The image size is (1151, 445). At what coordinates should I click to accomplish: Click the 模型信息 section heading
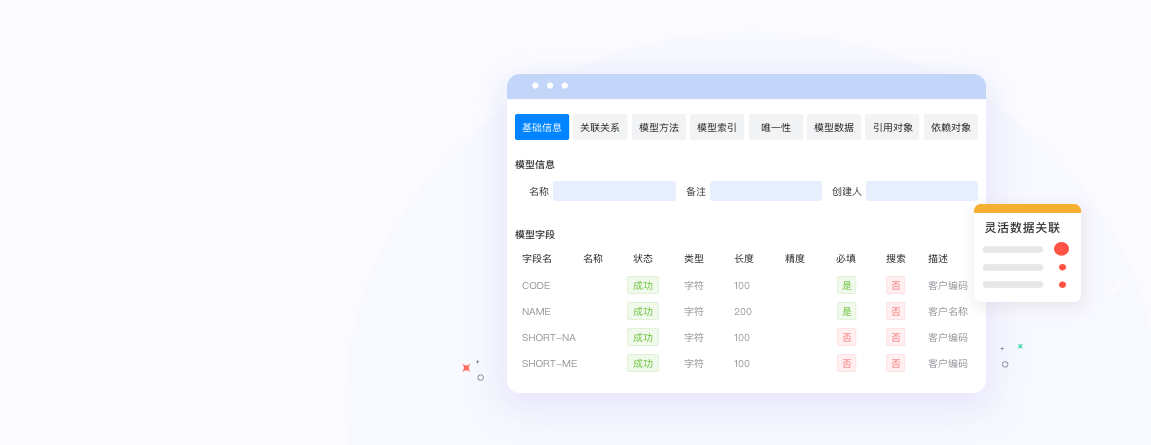[x=535, y=164]
